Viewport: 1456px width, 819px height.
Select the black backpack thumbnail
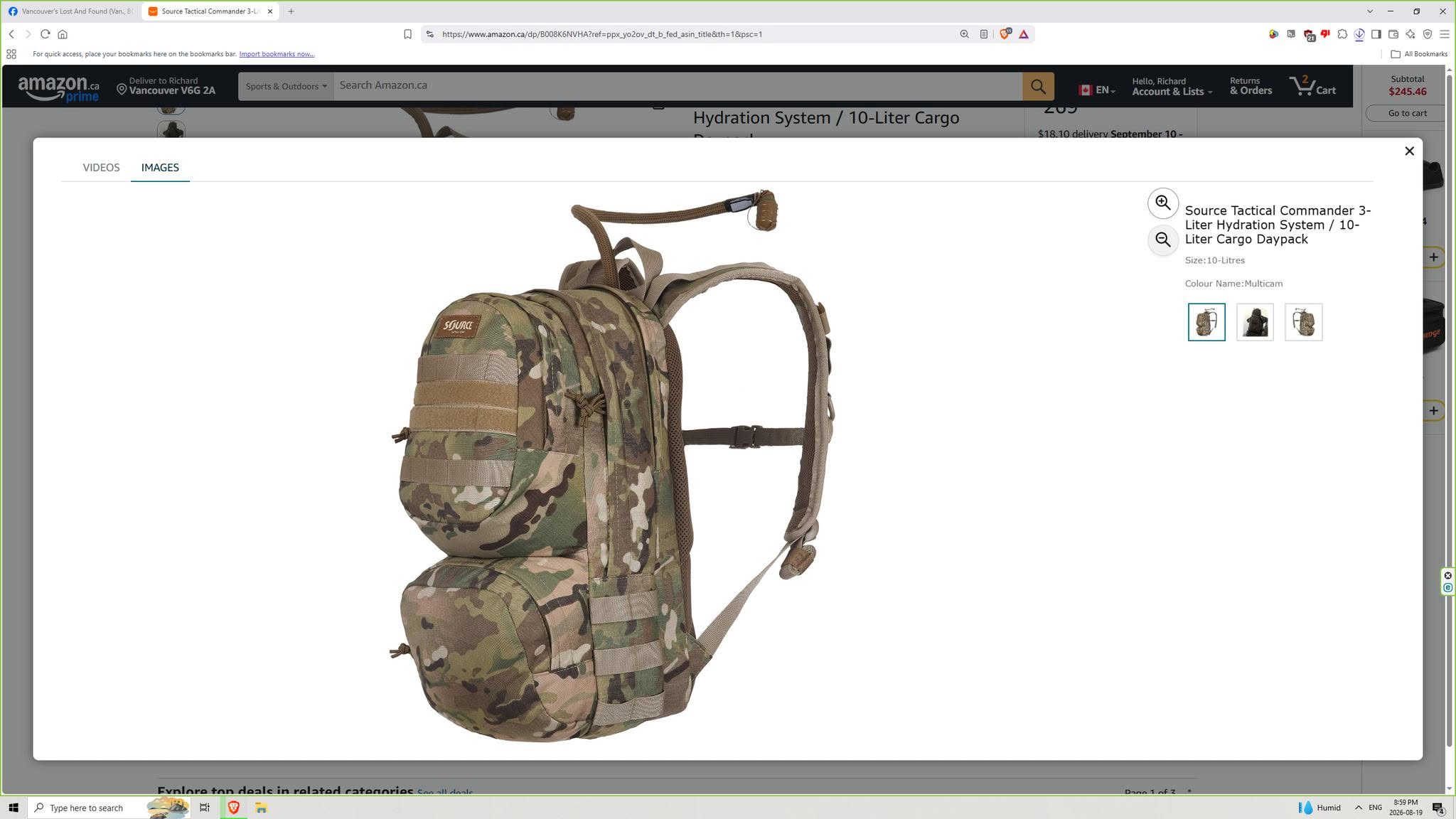point(1255,322)
